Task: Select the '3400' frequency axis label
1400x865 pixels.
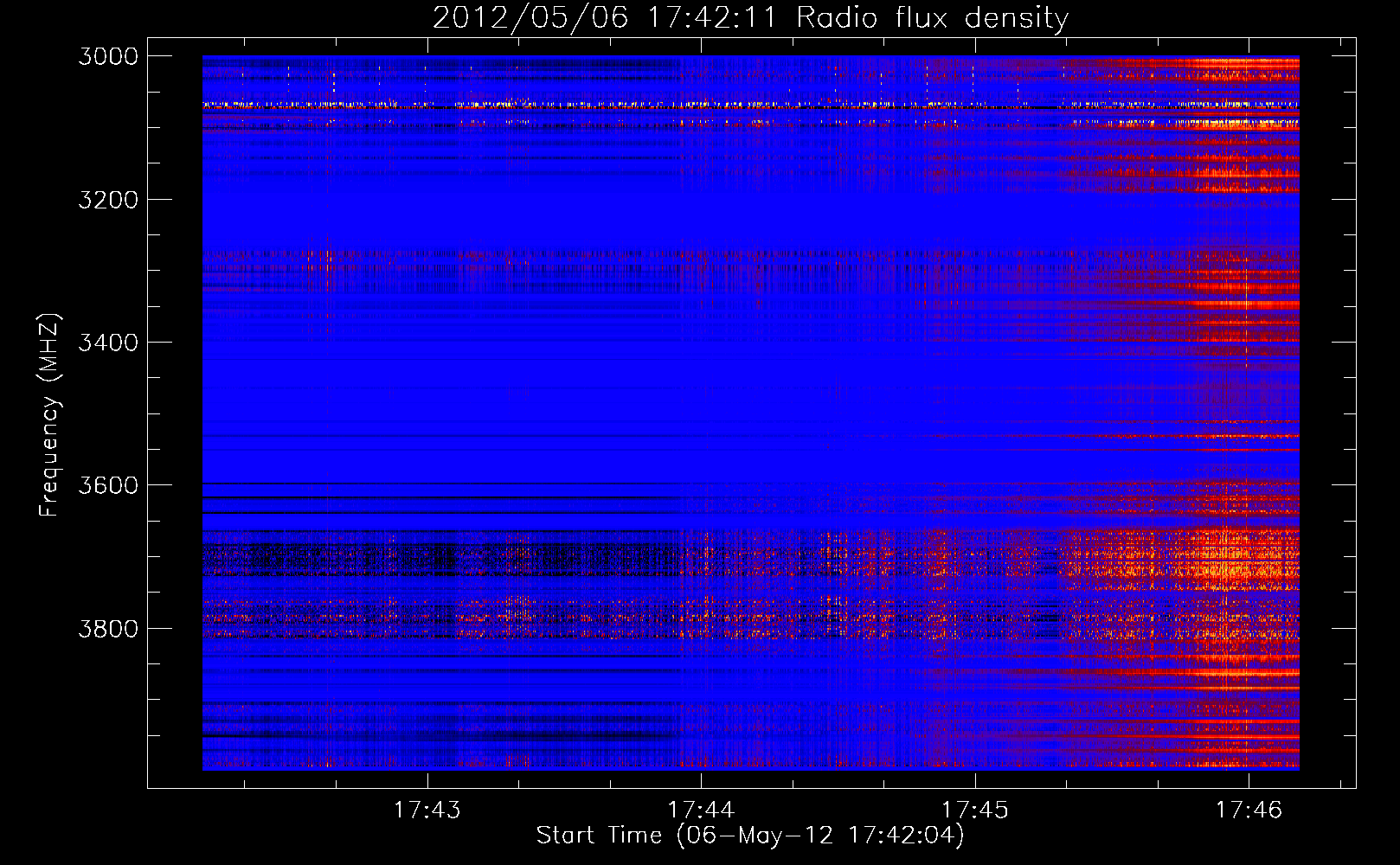Action: coord(108,343)
